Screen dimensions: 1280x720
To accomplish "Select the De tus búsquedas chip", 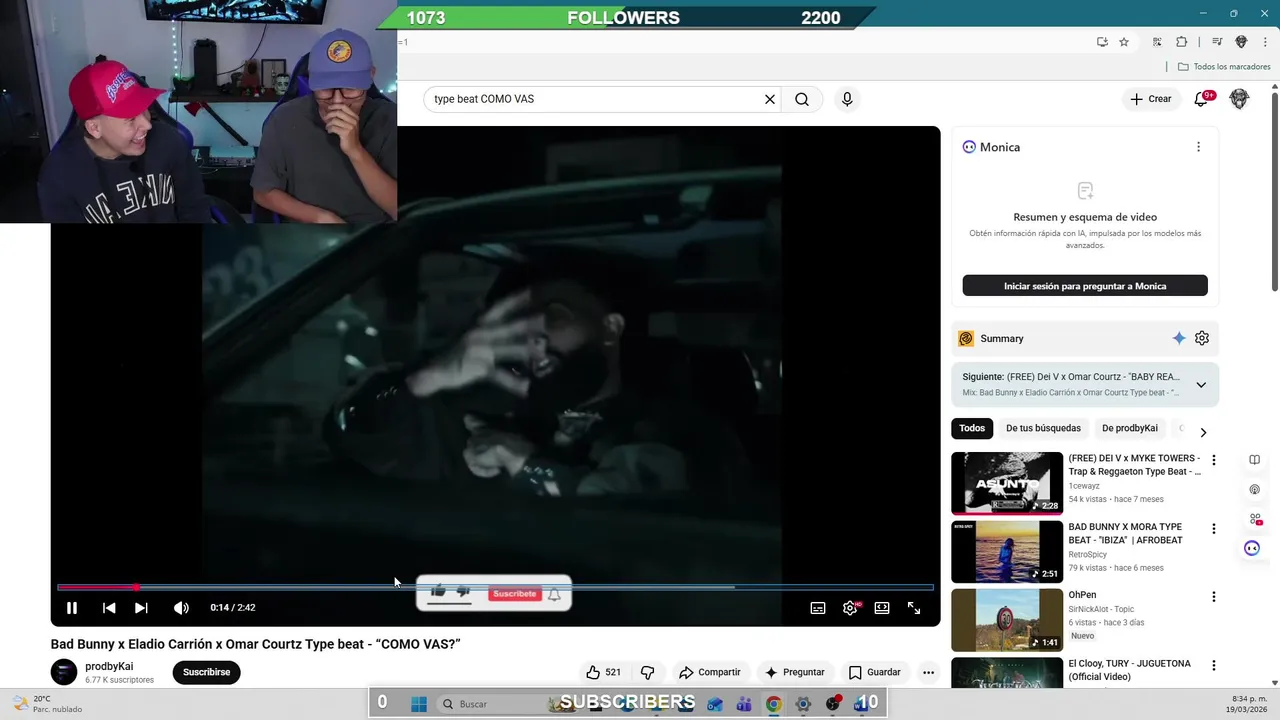I will pyautogui.click(x=1043, y=428).
